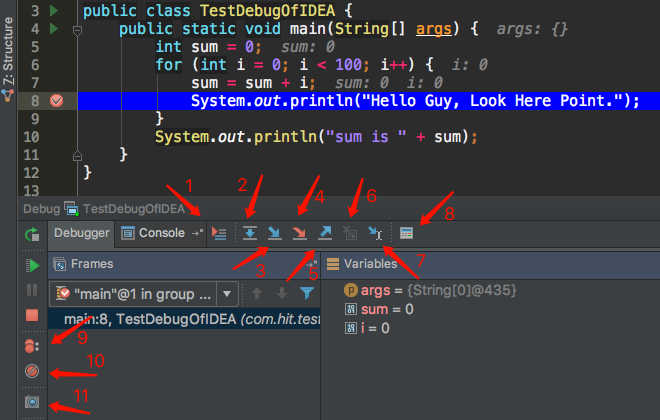Select the TestDebugOfIDEA debug session tab
The image size is (660, 420).
[125, 209]
